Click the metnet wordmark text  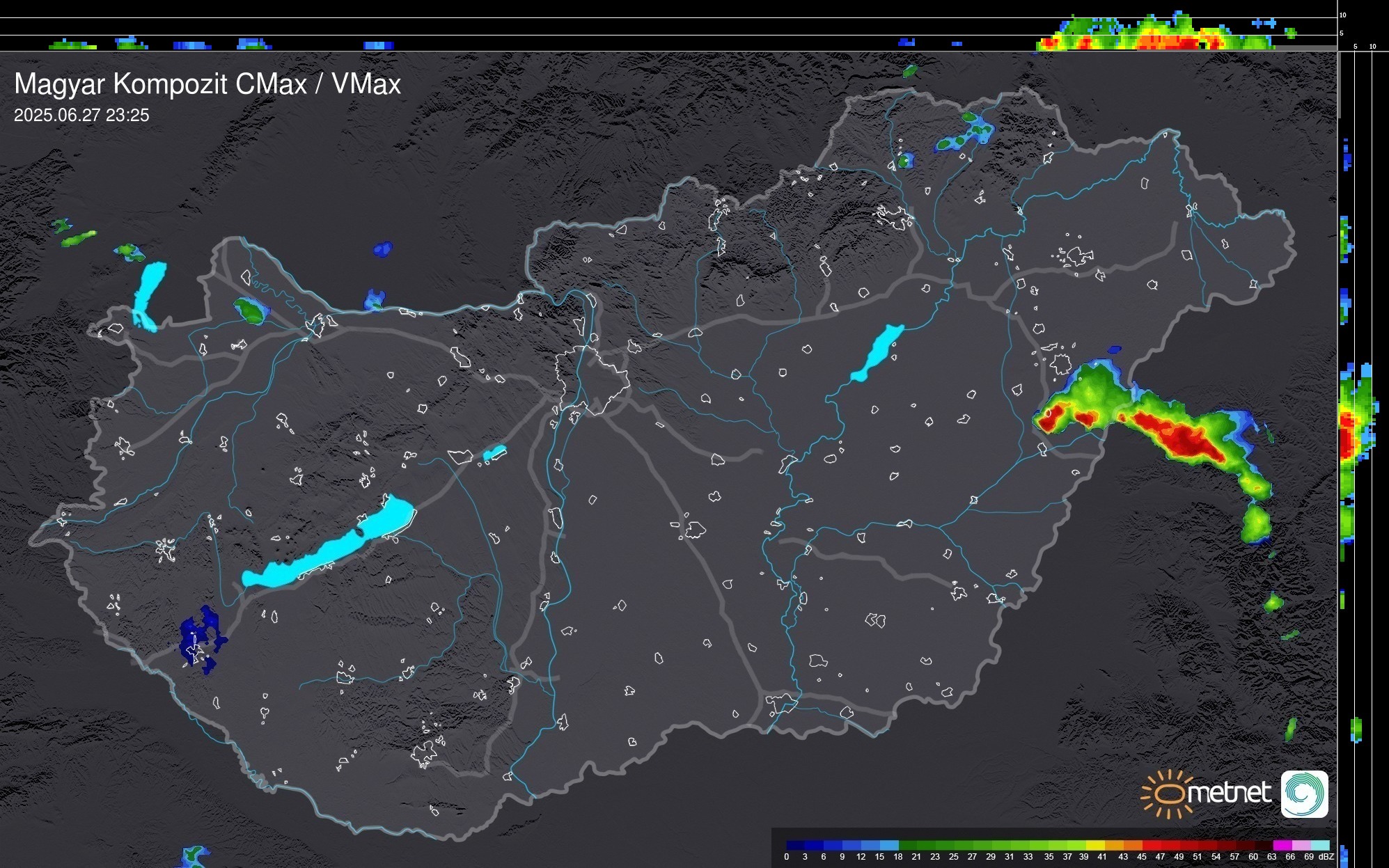click(x=1229, y=794)
